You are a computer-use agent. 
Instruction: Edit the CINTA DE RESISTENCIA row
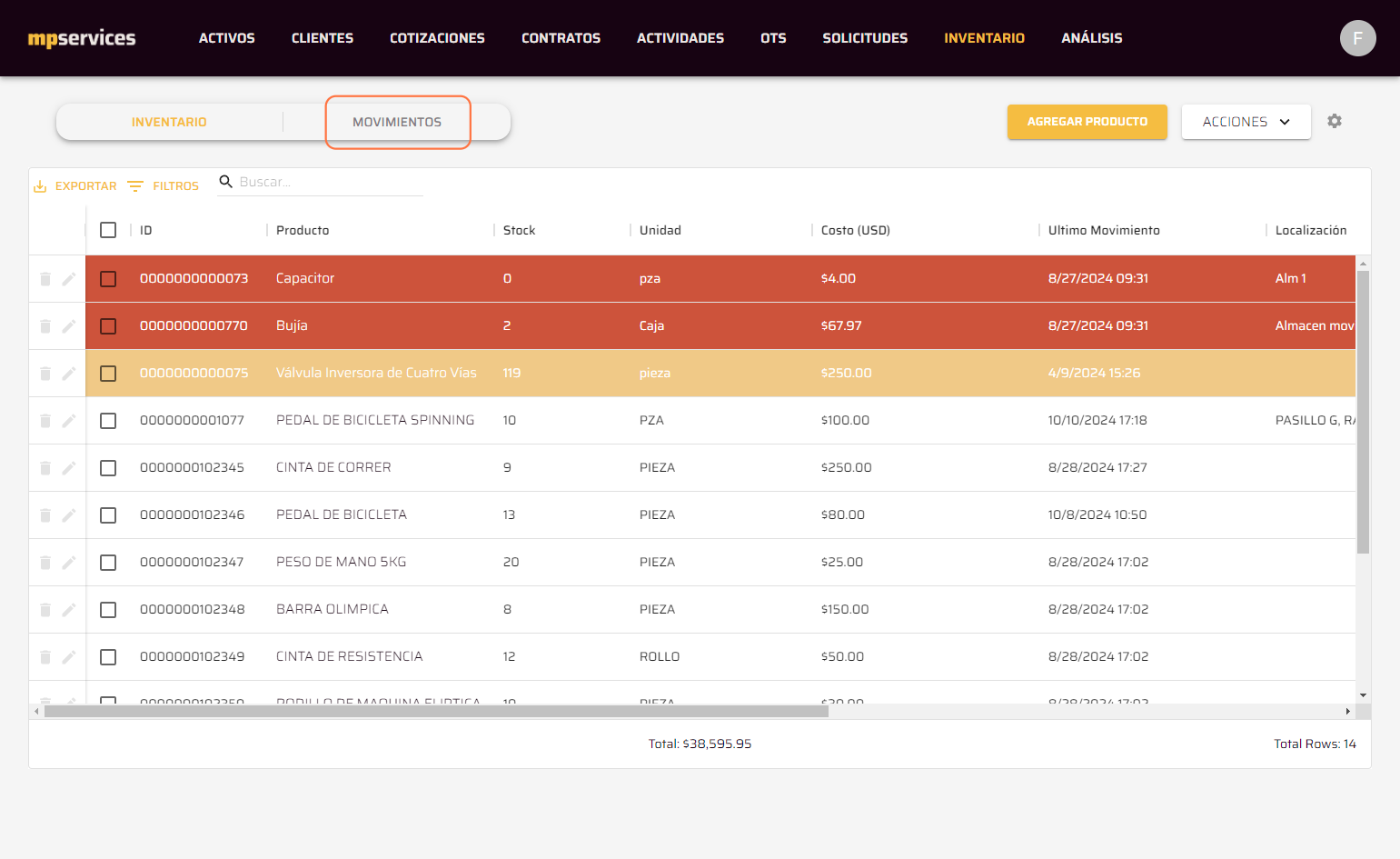69,657
